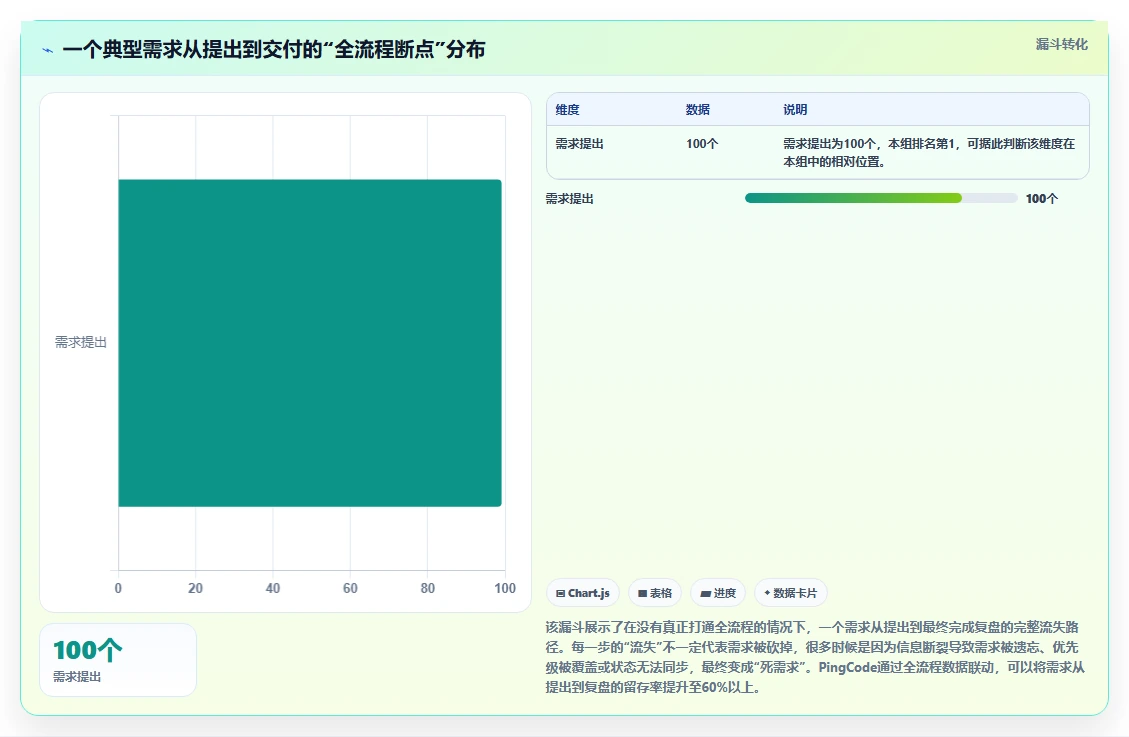
Task: Click the 100个 value beside progress bar
Action: click(x=1041, y=199)
